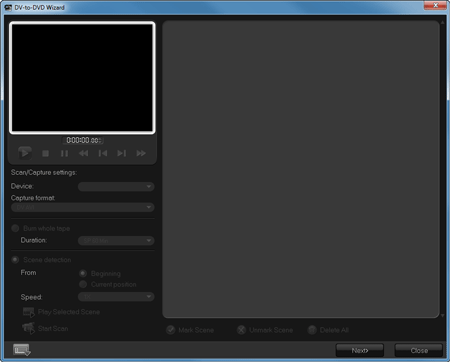This screenshot has width=450, height=362.
Task: Step to next frame button
Action: (x=122, y=153)
